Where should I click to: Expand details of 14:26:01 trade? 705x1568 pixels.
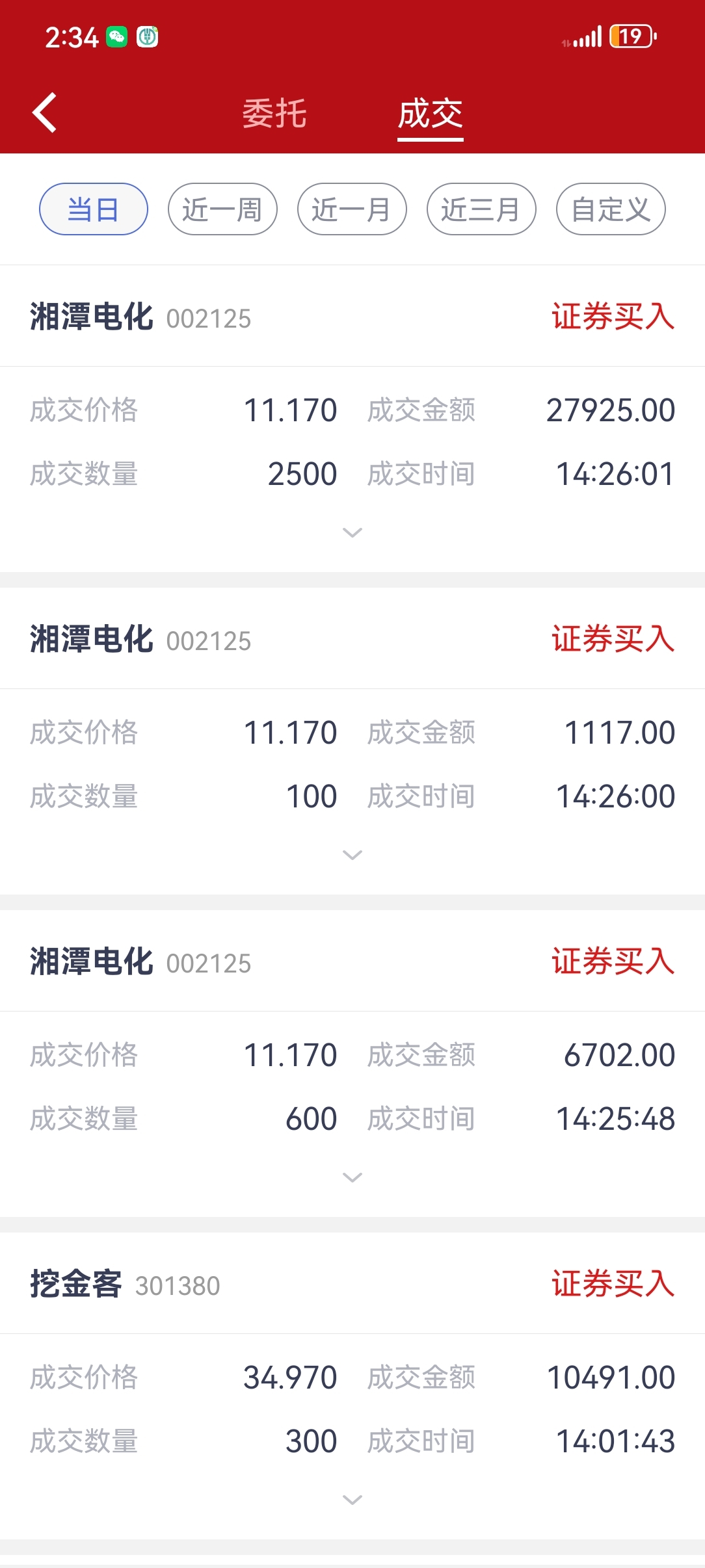(352, 533)
